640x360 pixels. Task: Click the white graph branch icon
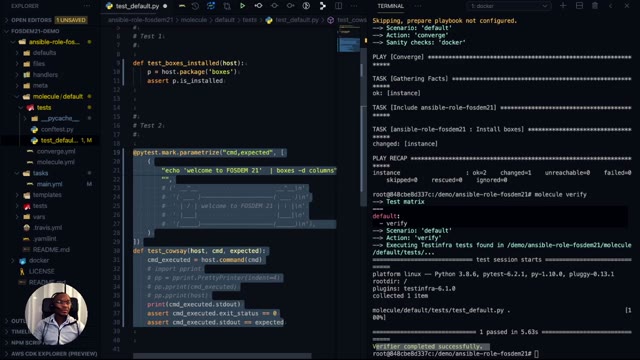(x=322, y=6)
